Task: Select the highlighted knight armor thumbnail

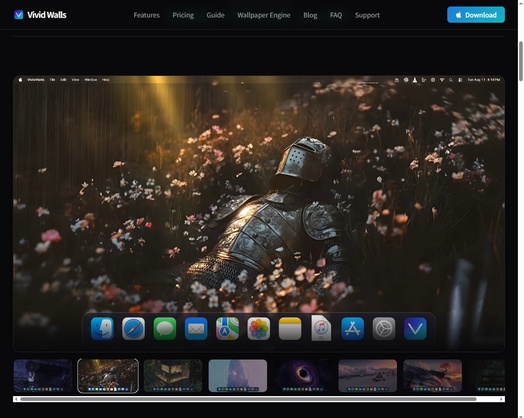Action: 108,376
